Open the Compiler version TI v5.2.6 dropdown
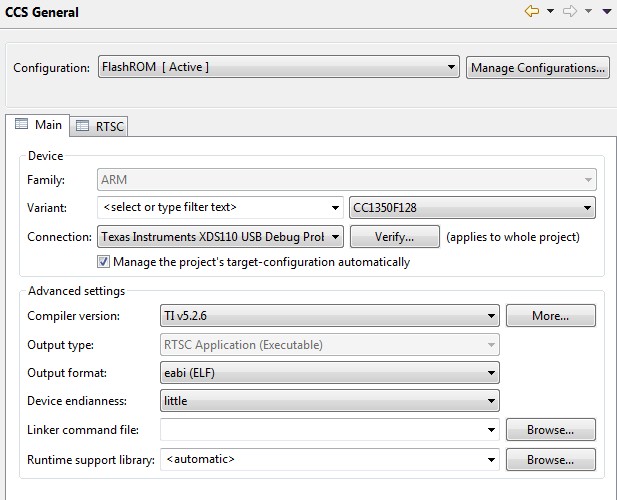This screenshot has height=500, width=617. [330, 315]
